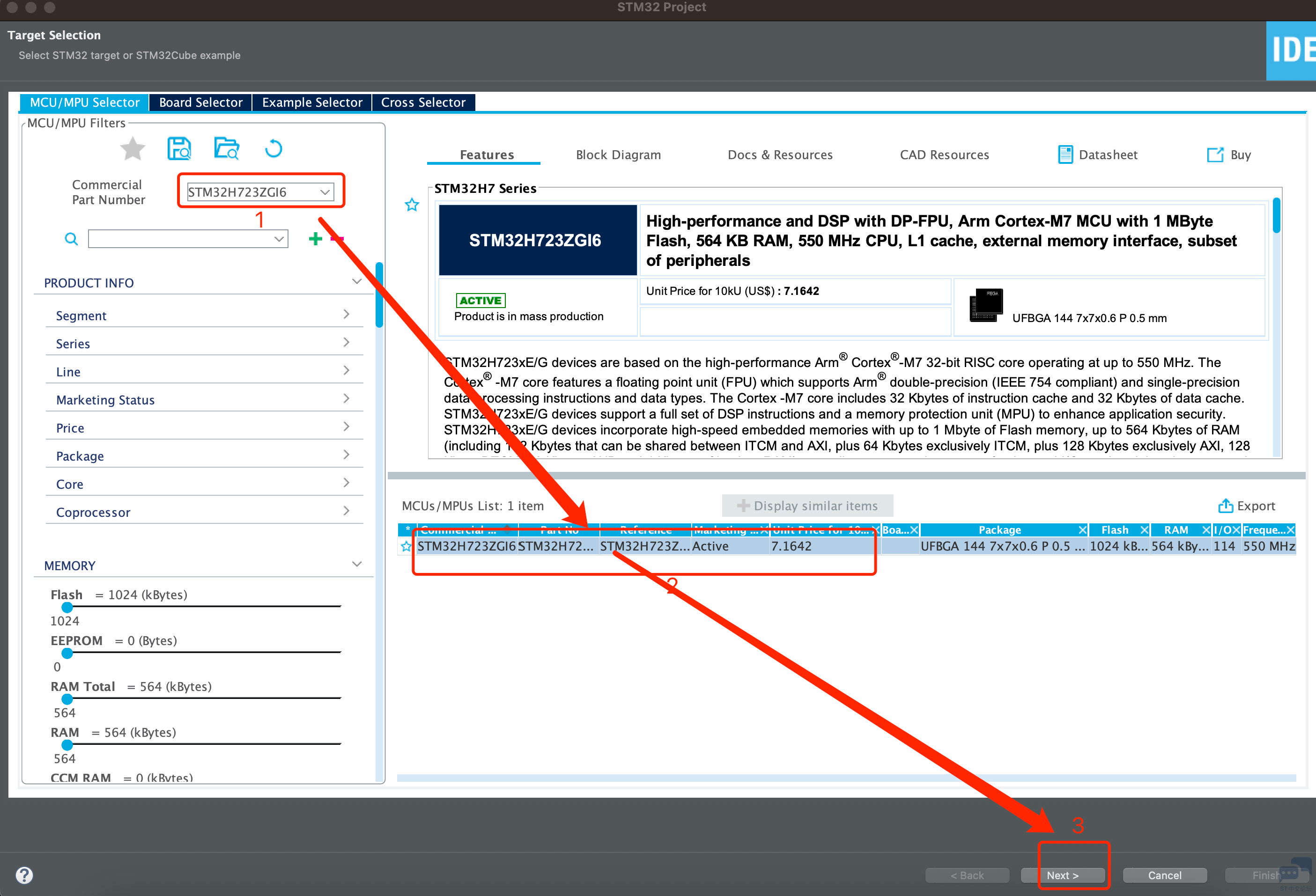Image resolution: width=1316 pixels, height=896 pixels.
Task: Adjust the Flash memory slider handle
Action: pyautogui.click(x=67, y=607)
